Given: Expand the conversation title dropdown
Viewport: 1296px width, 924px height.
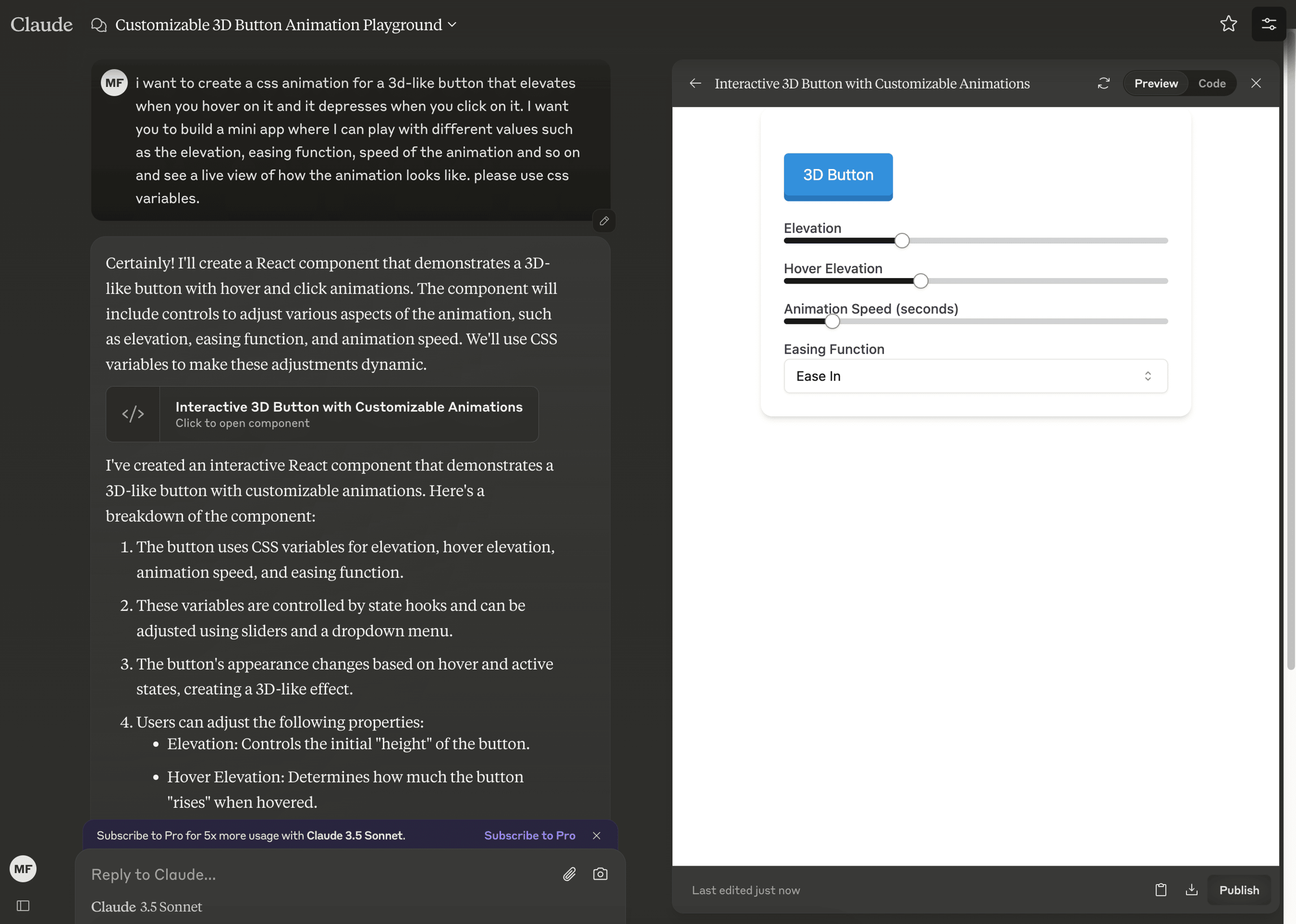Looking at the screenshot, I should pyautogui.click(x=453, y=24).
